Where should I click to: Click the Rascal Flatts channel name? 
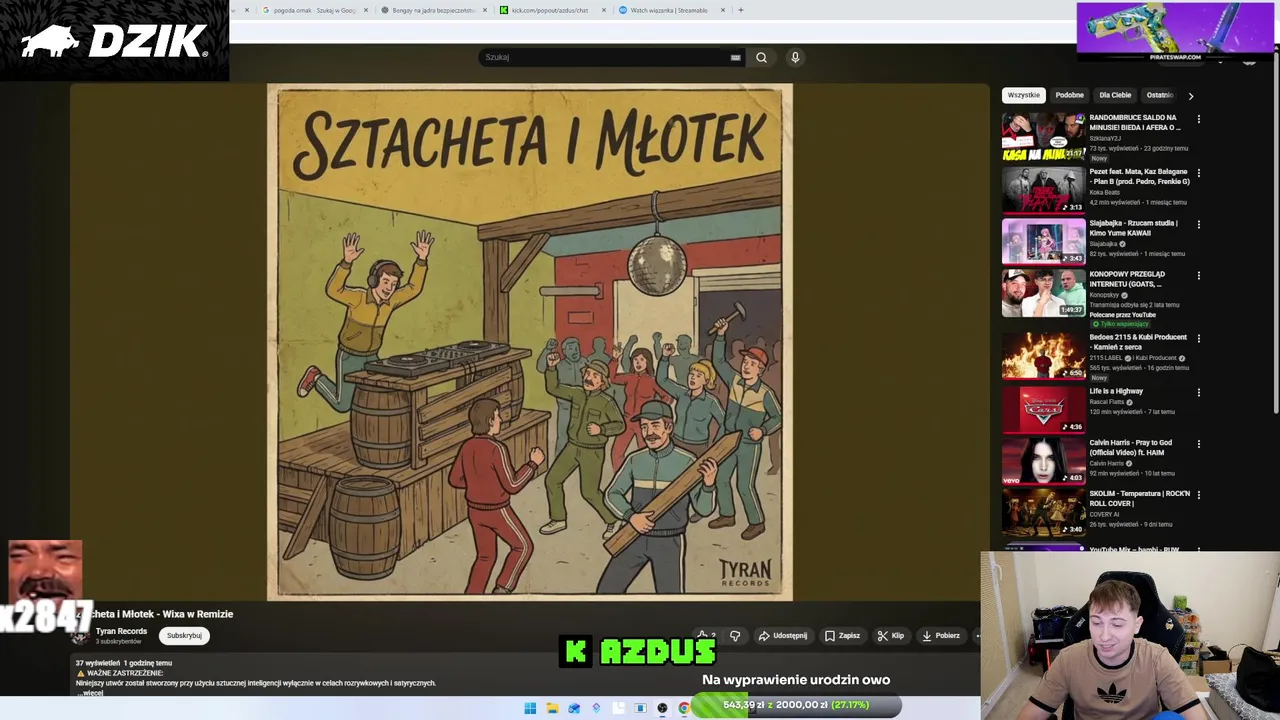tap(1107, 402)
